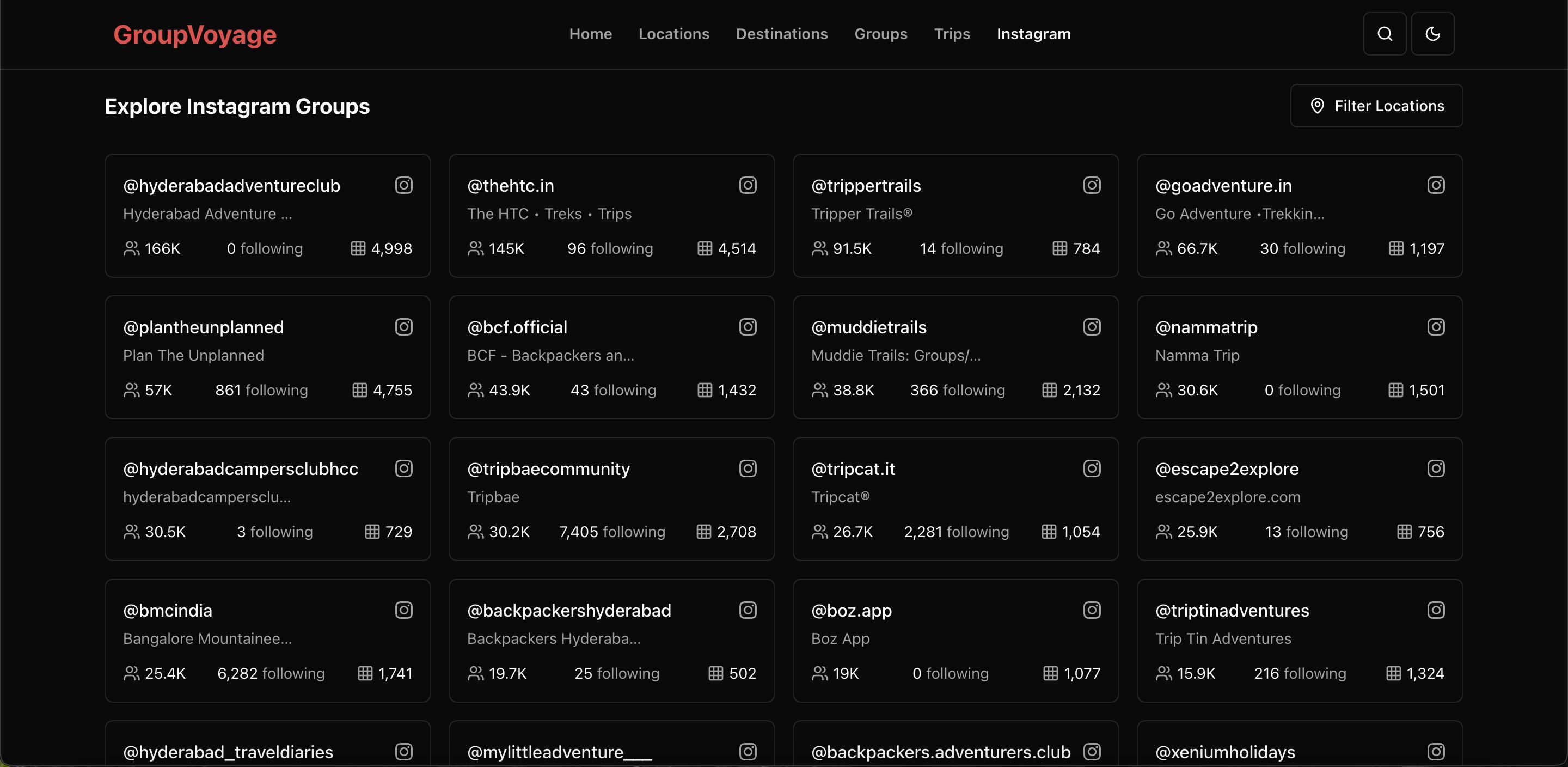Click the @bmcindia handle

coord(167,611)
